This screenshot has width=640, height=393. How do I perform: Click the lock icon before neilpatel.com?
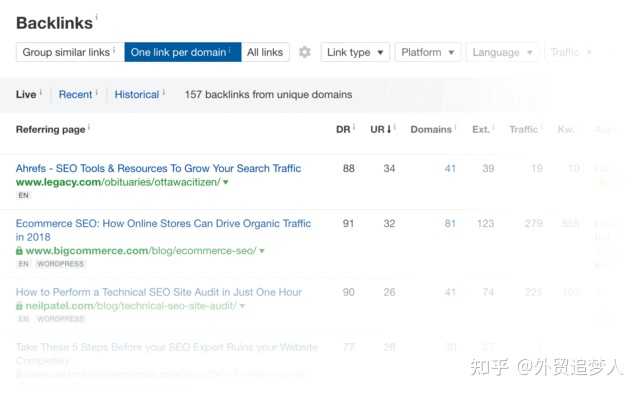click(19, 306)
